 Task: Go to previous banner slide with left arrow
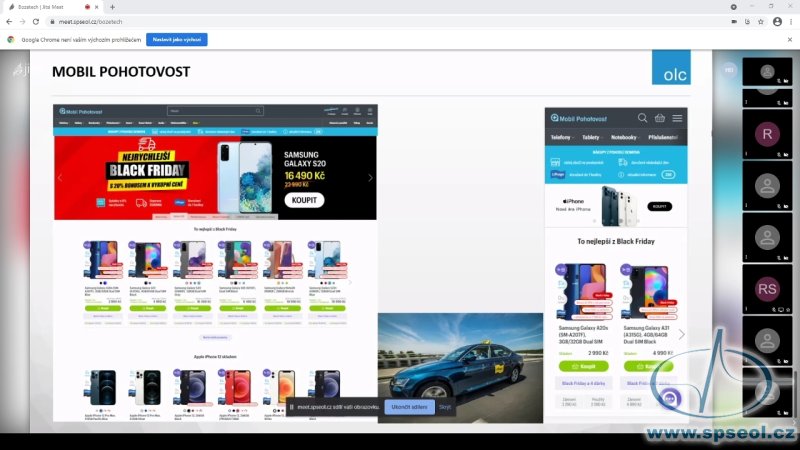(x=60, y=178)
